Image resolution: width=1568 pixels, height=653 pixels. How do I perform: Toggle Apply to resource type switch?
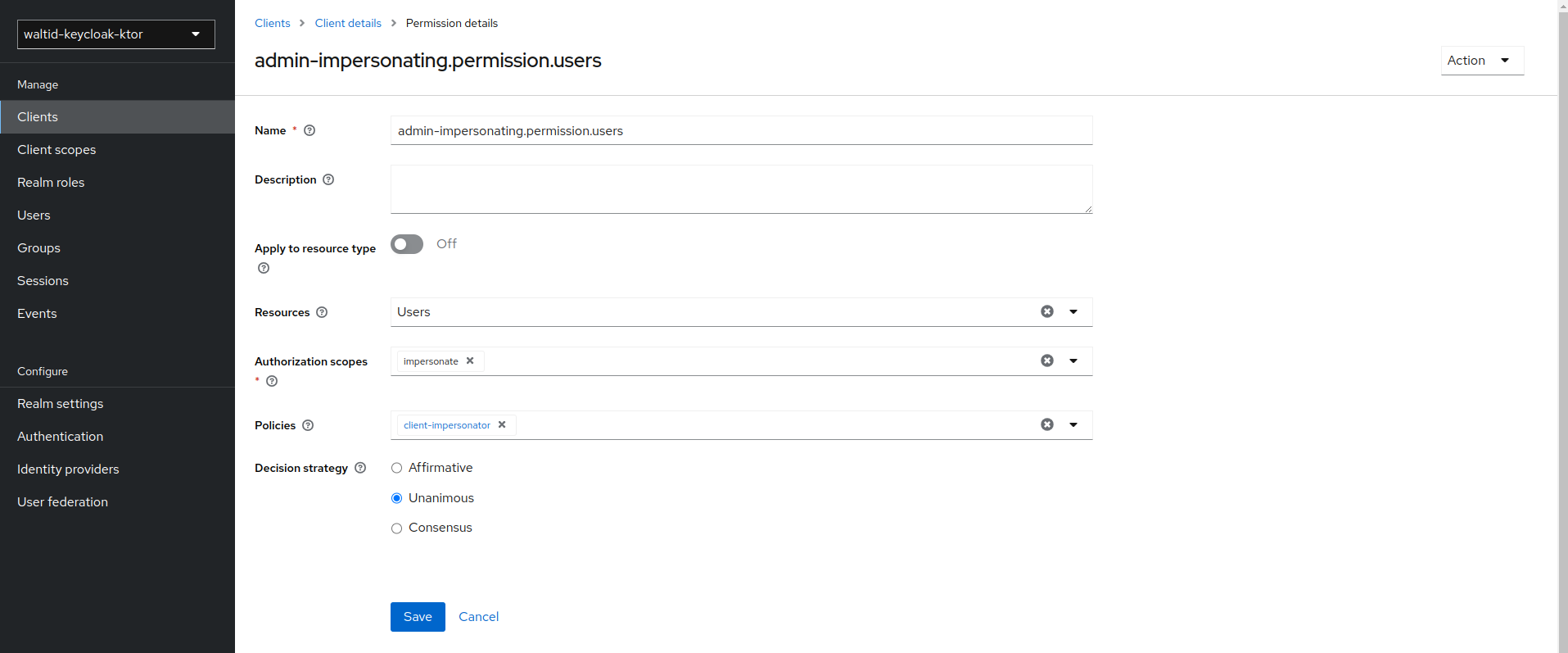tap(407, 244)
